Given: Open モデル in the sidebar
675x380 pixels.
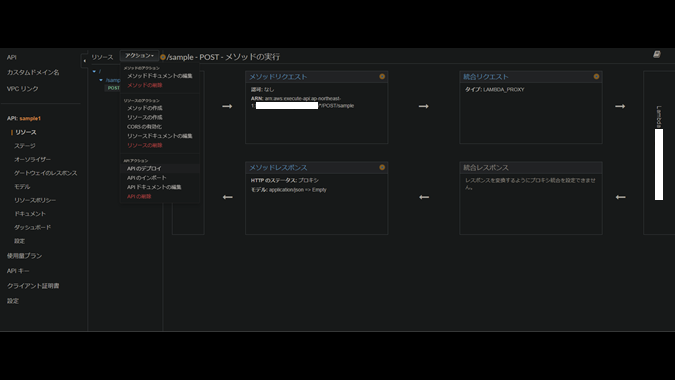Looking at the screenshot, I should pos(22,187).
